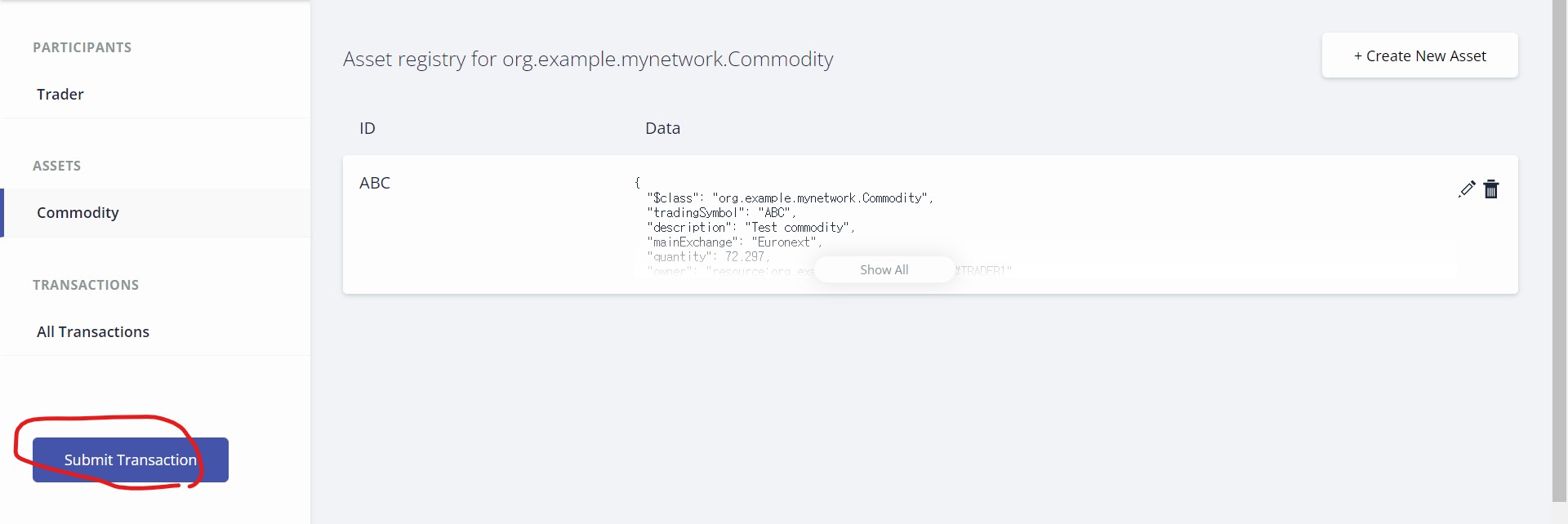Select the Commodity asset registry
Viewport: 1568px width, 524px height.
pyautogui.click(x=155, y=213)
